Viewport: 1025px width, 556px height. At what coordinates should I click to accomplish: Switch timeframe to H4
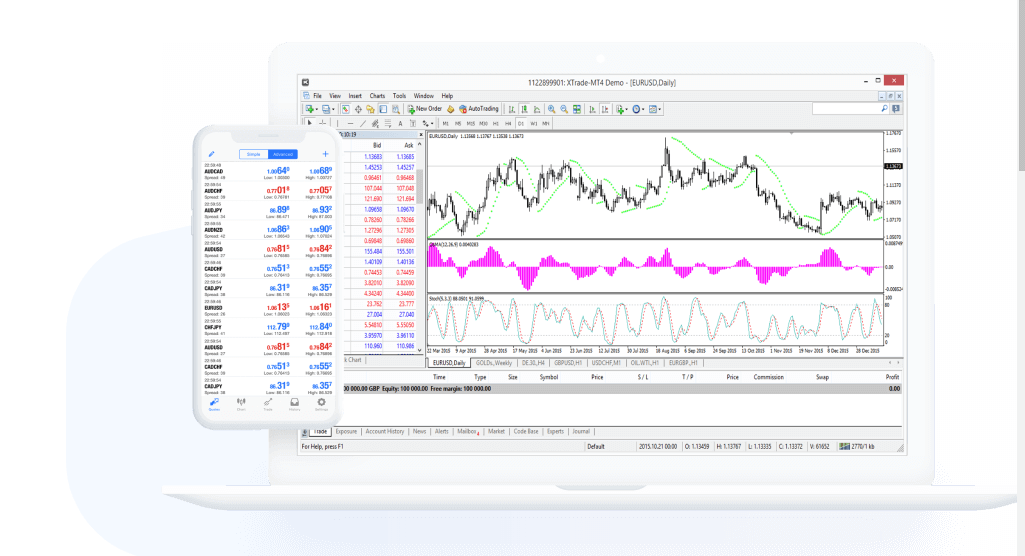508,123
